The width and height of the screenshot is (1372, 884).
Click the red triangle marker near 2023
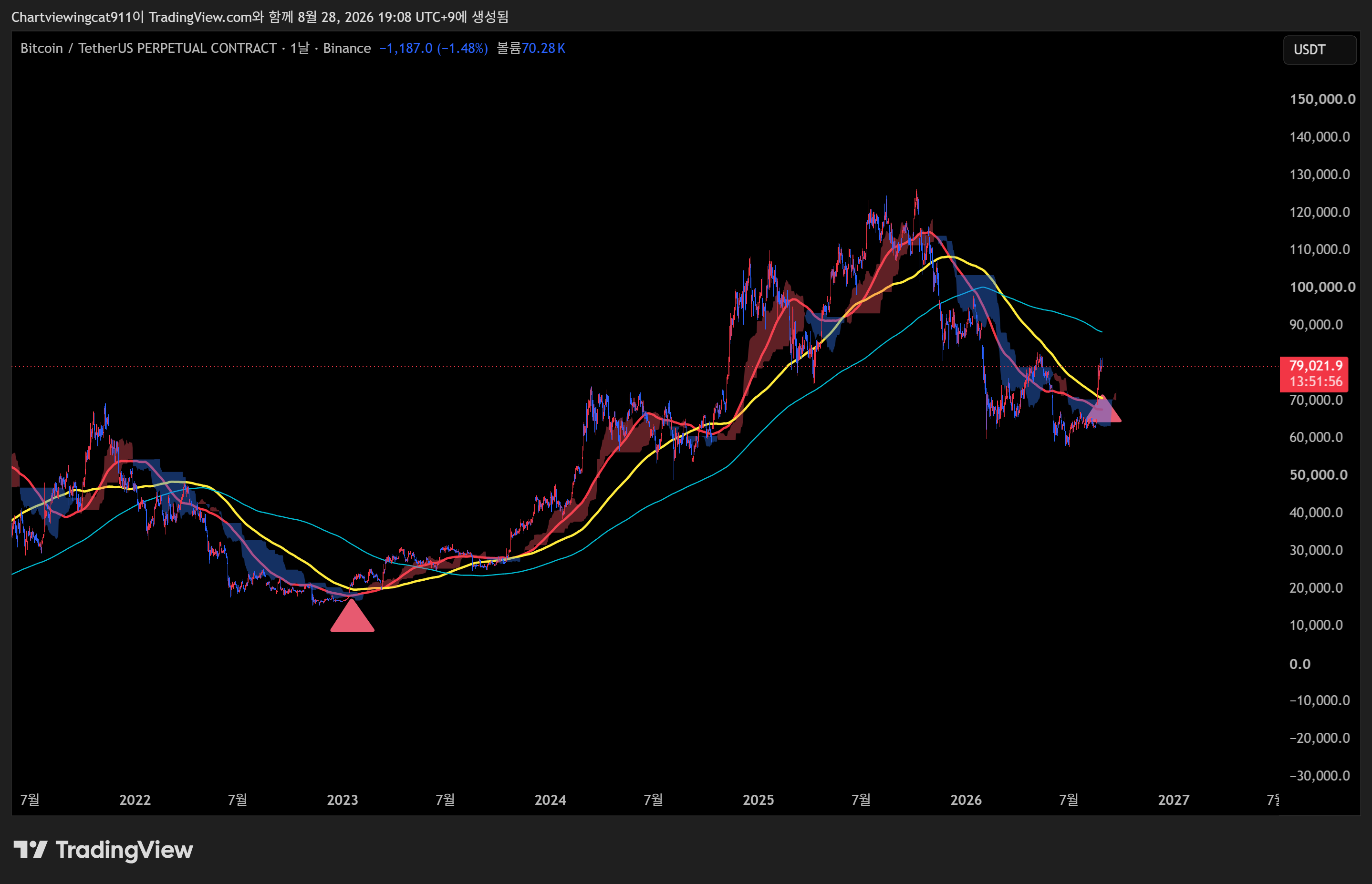352,616
